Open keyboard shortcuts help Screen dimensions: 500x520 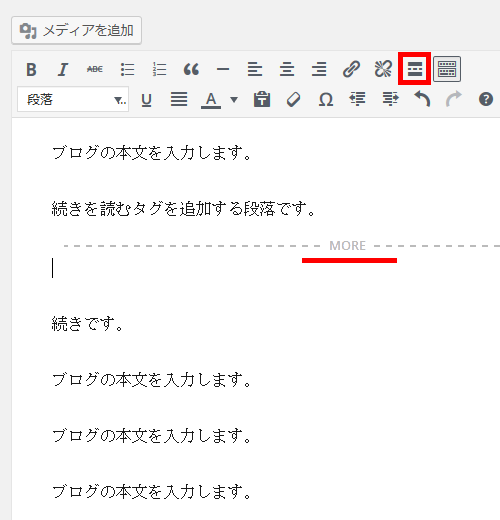486,99
